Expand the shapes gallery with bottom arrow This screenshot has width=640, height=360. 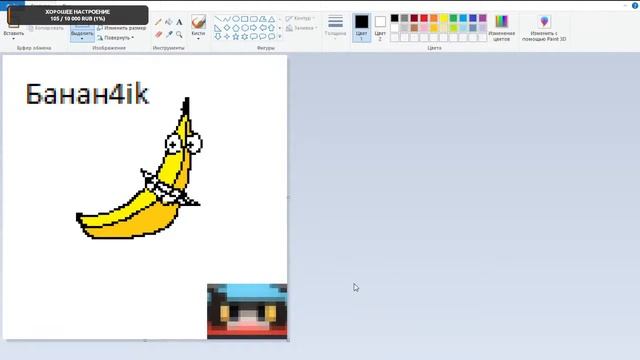(x=280, y=37)
